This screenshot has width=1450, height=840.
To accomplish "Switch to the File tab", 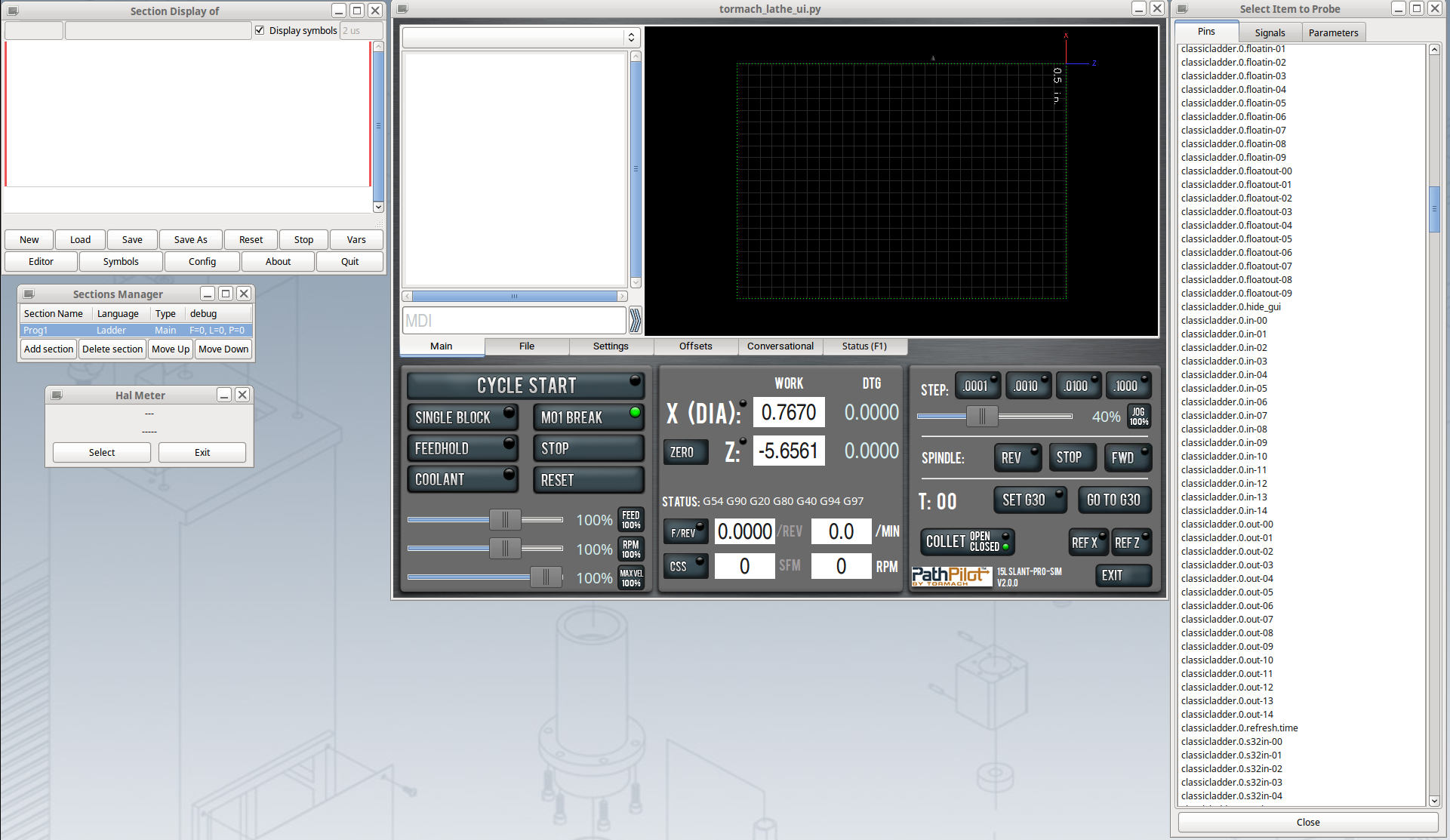I will coord(527,346).
